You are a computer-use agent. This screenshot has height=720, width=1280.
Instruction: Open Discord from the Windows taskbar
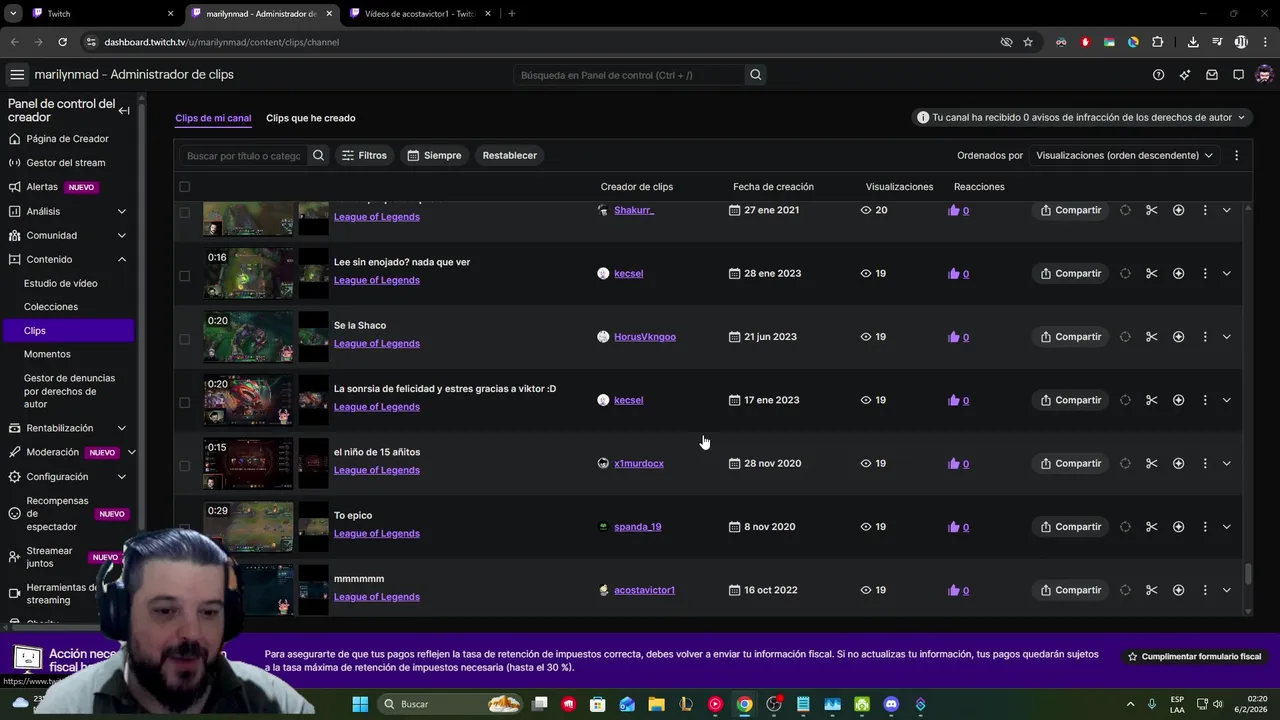pos(891,704)
